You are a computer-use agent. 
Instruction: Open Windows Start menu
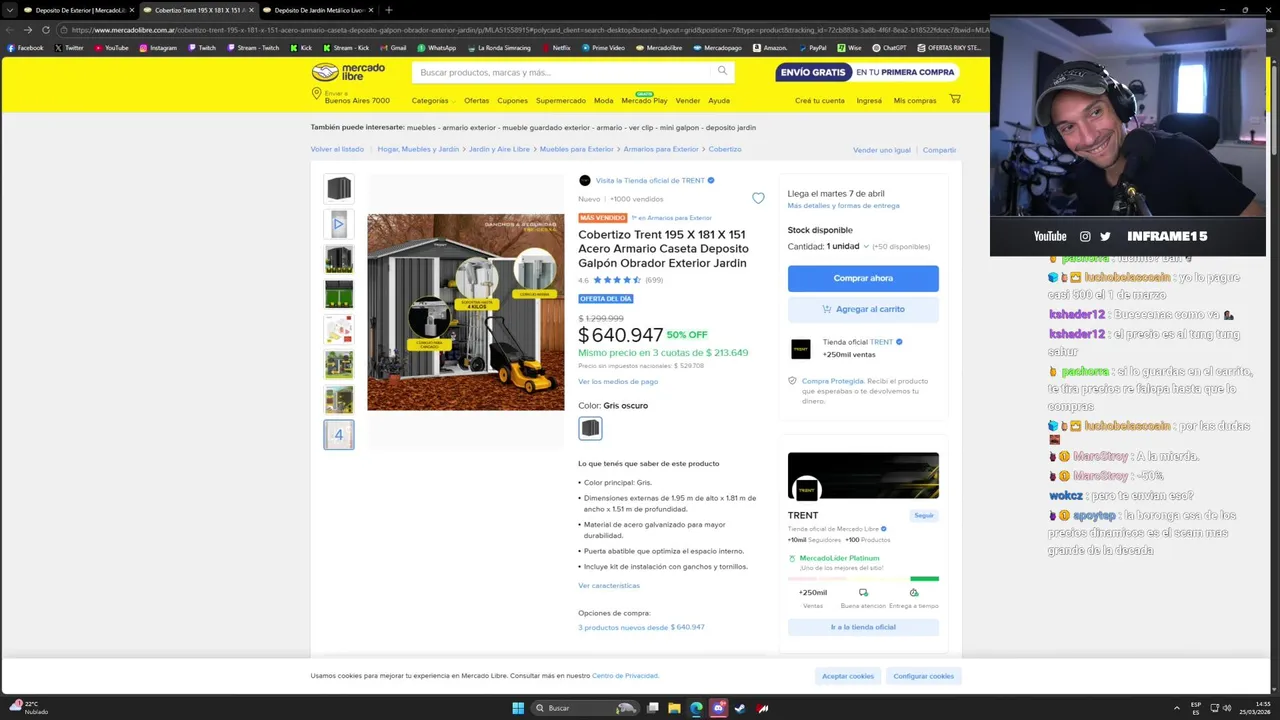click(x=518, y=708)
